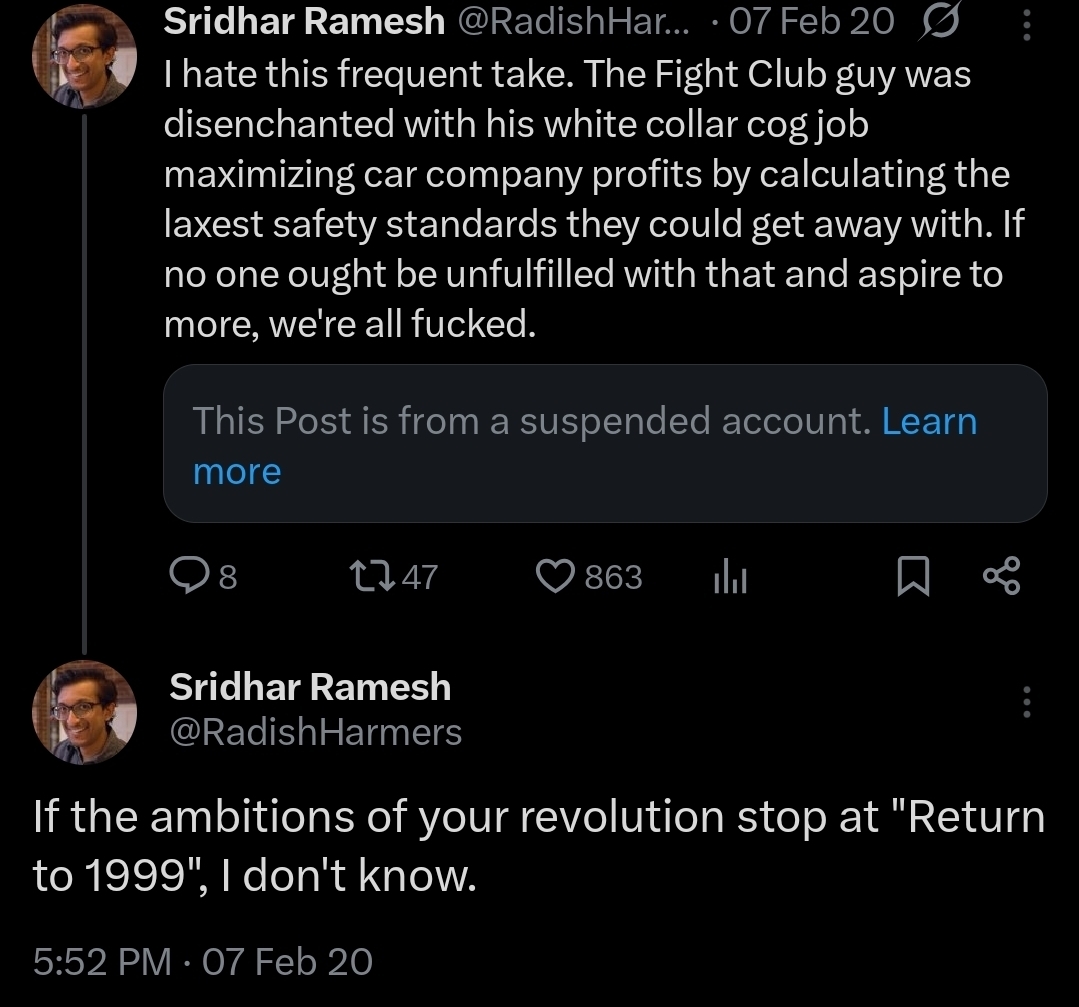Screen dimensions: 1079x1007
Task: Click the Sridhar Ramesh name above @RadishHarmers
Action: click(x=310, y=687)
